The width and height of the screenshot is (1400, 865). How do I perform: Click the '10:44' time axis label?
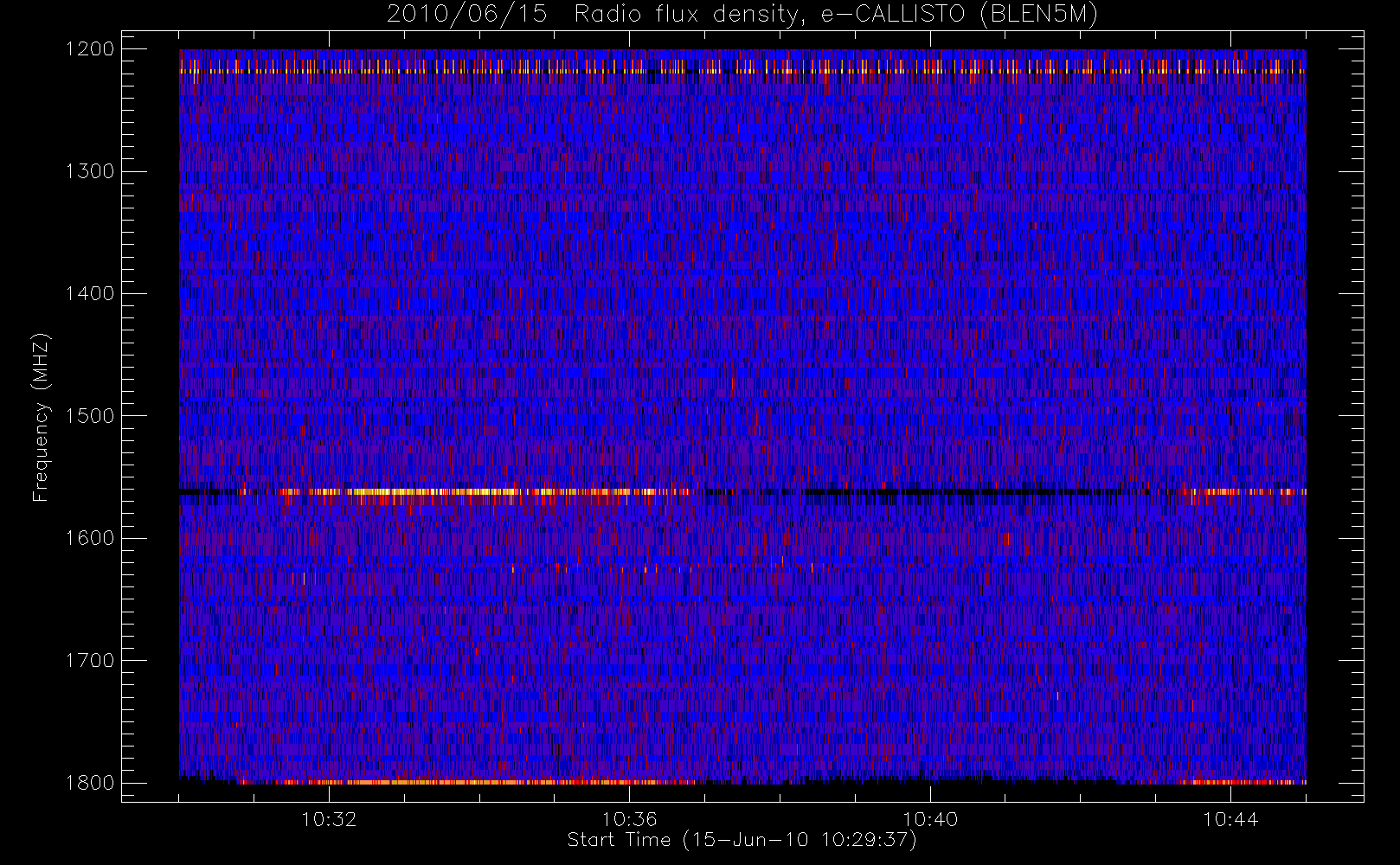click(x=1230, y=819)
